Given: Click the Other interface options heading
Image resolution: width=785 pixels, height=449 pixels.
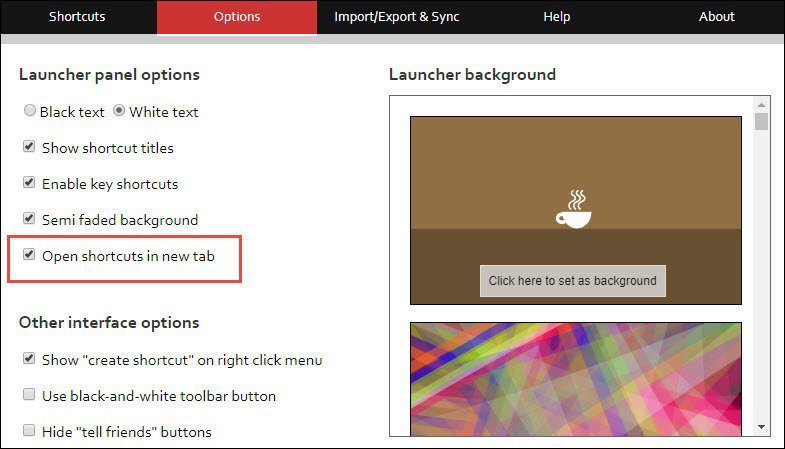Looking at the screenshot, I should (109, 323).
